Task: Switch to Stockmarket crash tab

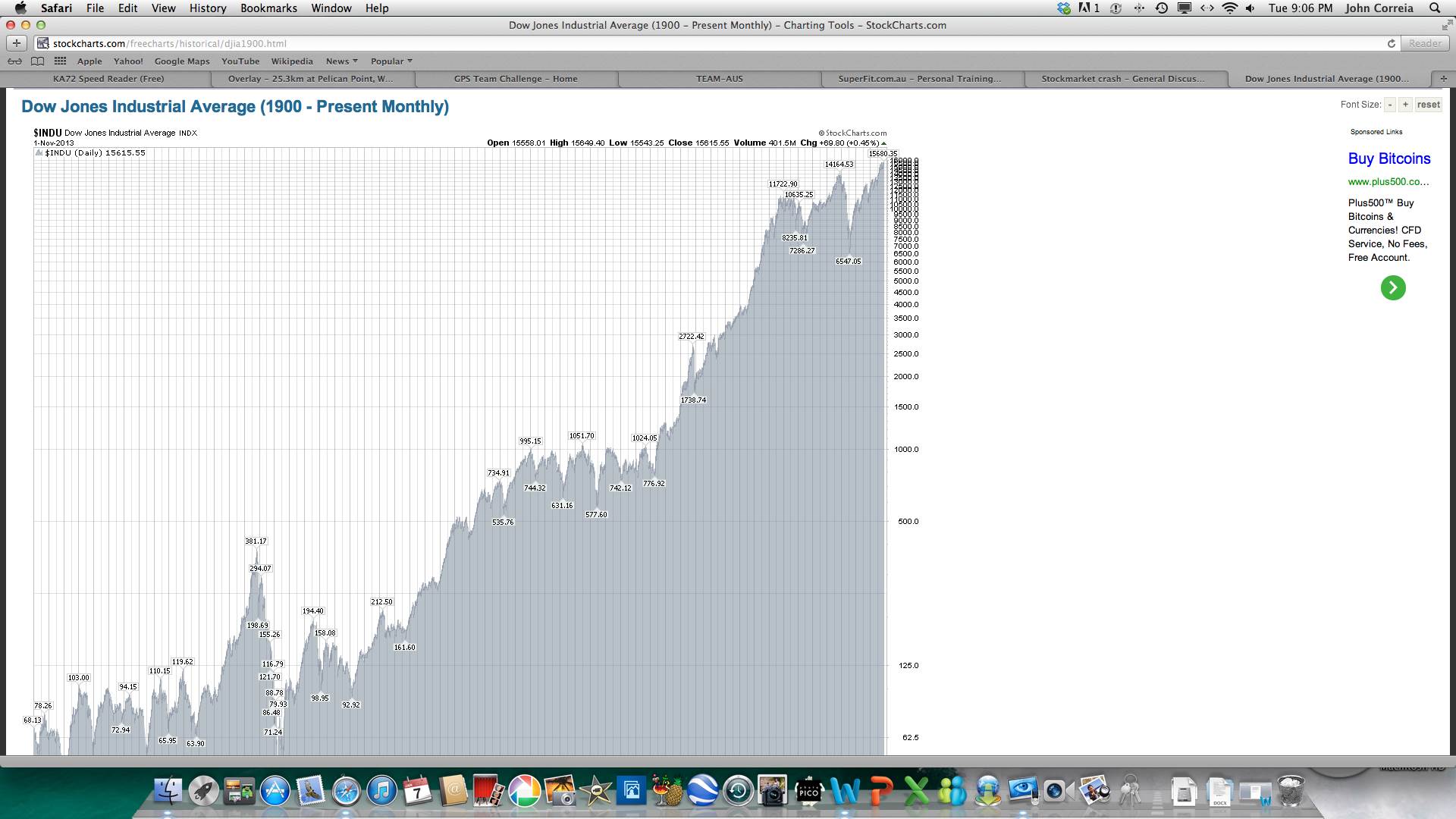Action: (1122, 79)
